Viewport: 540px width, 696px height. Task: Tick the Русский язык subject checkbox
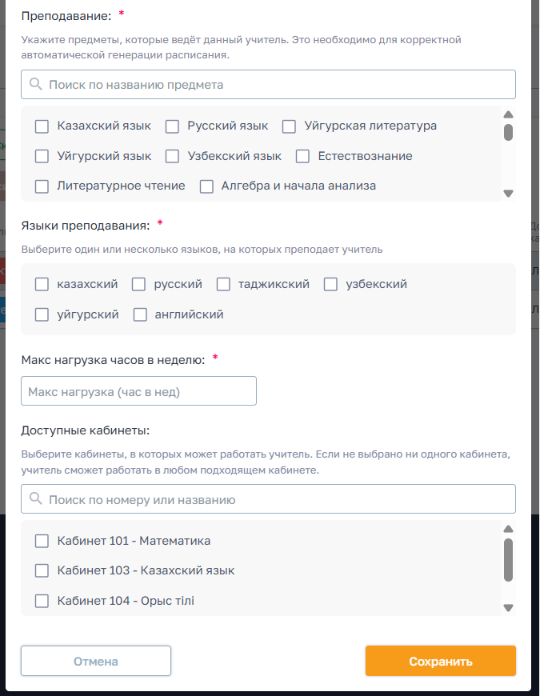coord(172,127)
